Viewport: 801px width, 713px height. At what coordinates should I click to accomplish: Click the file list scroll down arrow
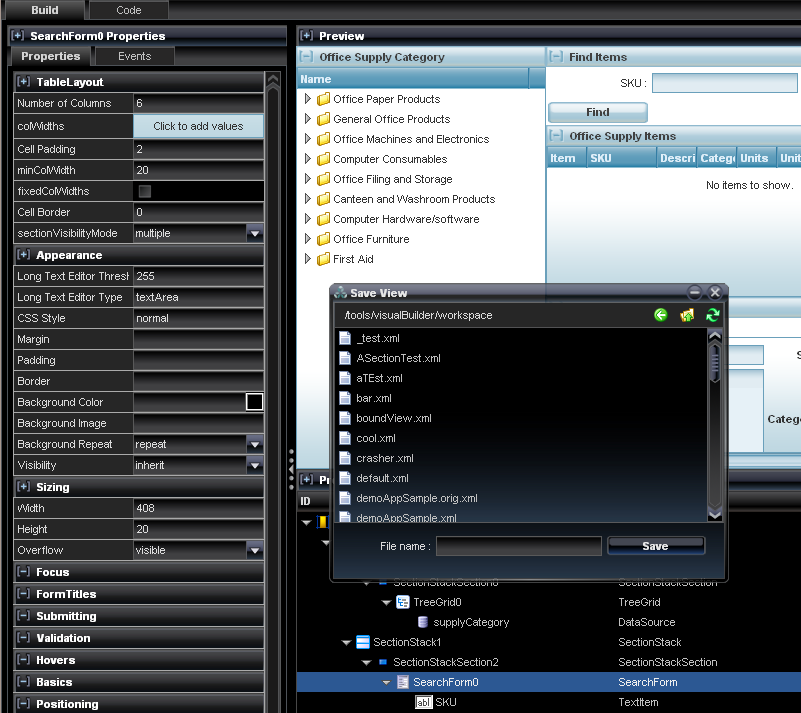715,515
